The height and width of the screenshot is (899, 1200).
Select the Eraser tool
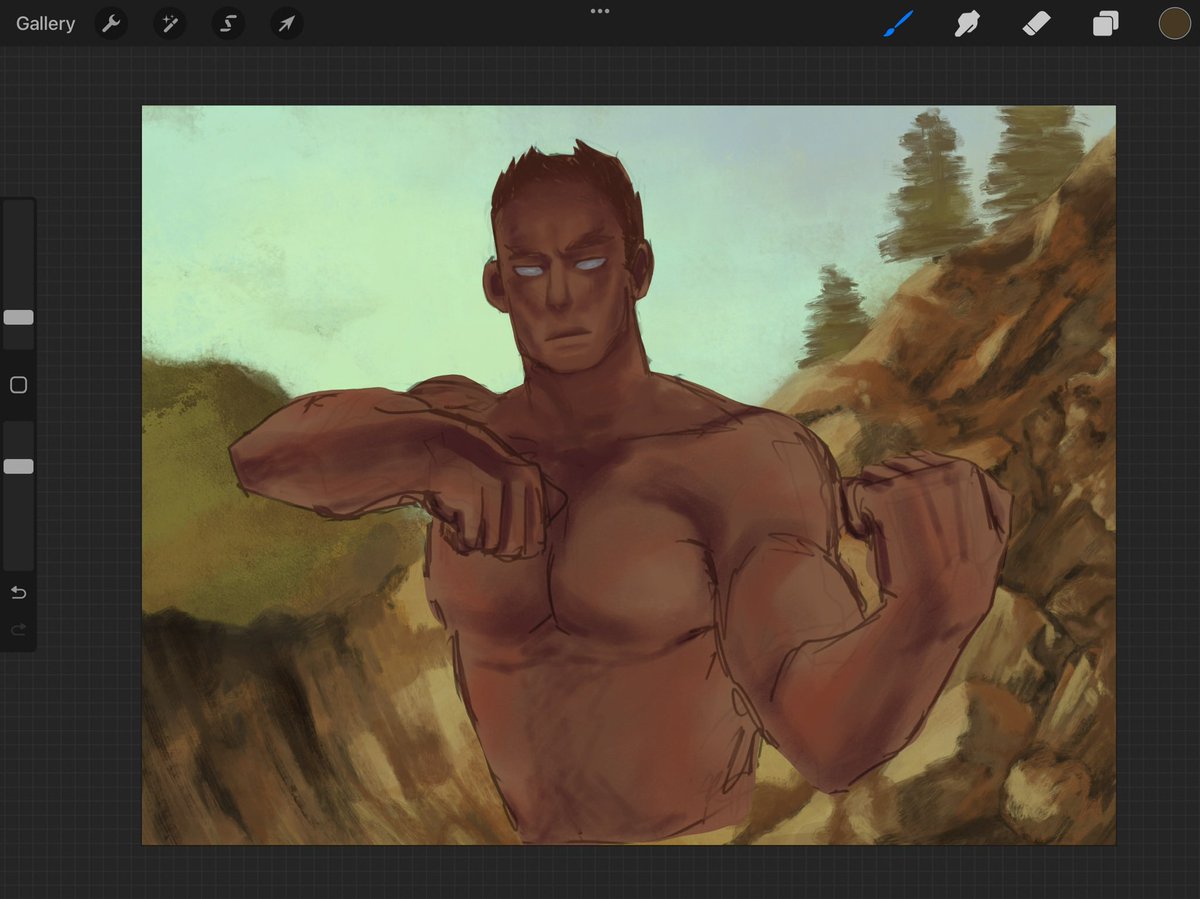click(1036, 23)
